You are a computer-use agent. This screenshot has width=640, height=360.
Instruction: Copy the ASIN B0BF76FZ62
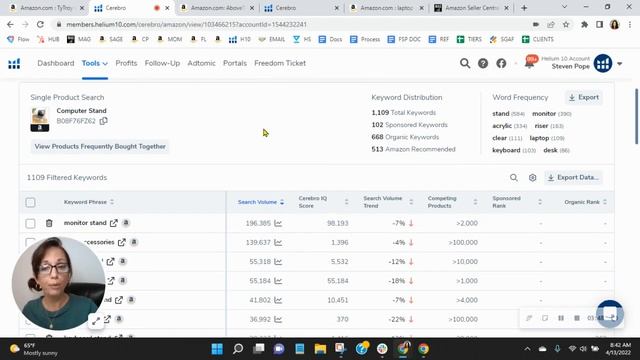104,121
